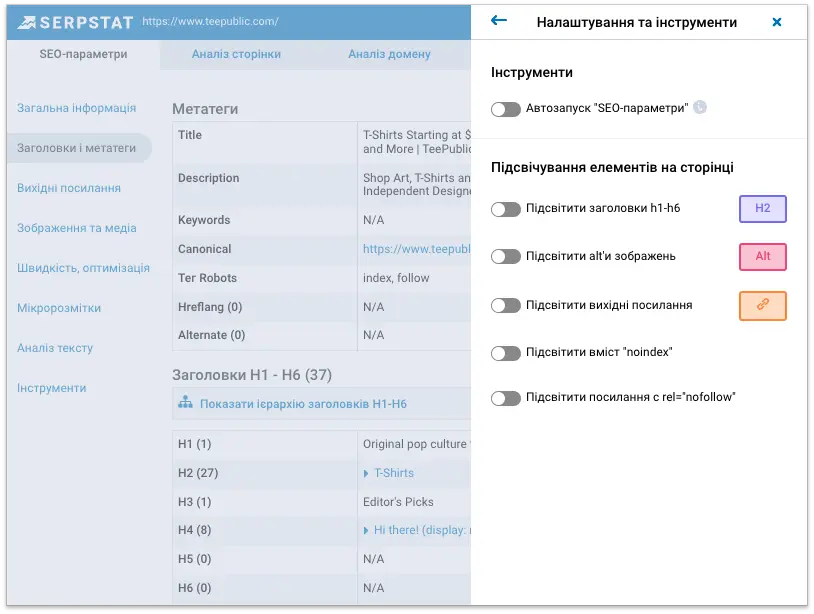Click the info icon next to Автозапуск
Image resolution: width=814 pixels, height=614 pixels.
point(700,108)
